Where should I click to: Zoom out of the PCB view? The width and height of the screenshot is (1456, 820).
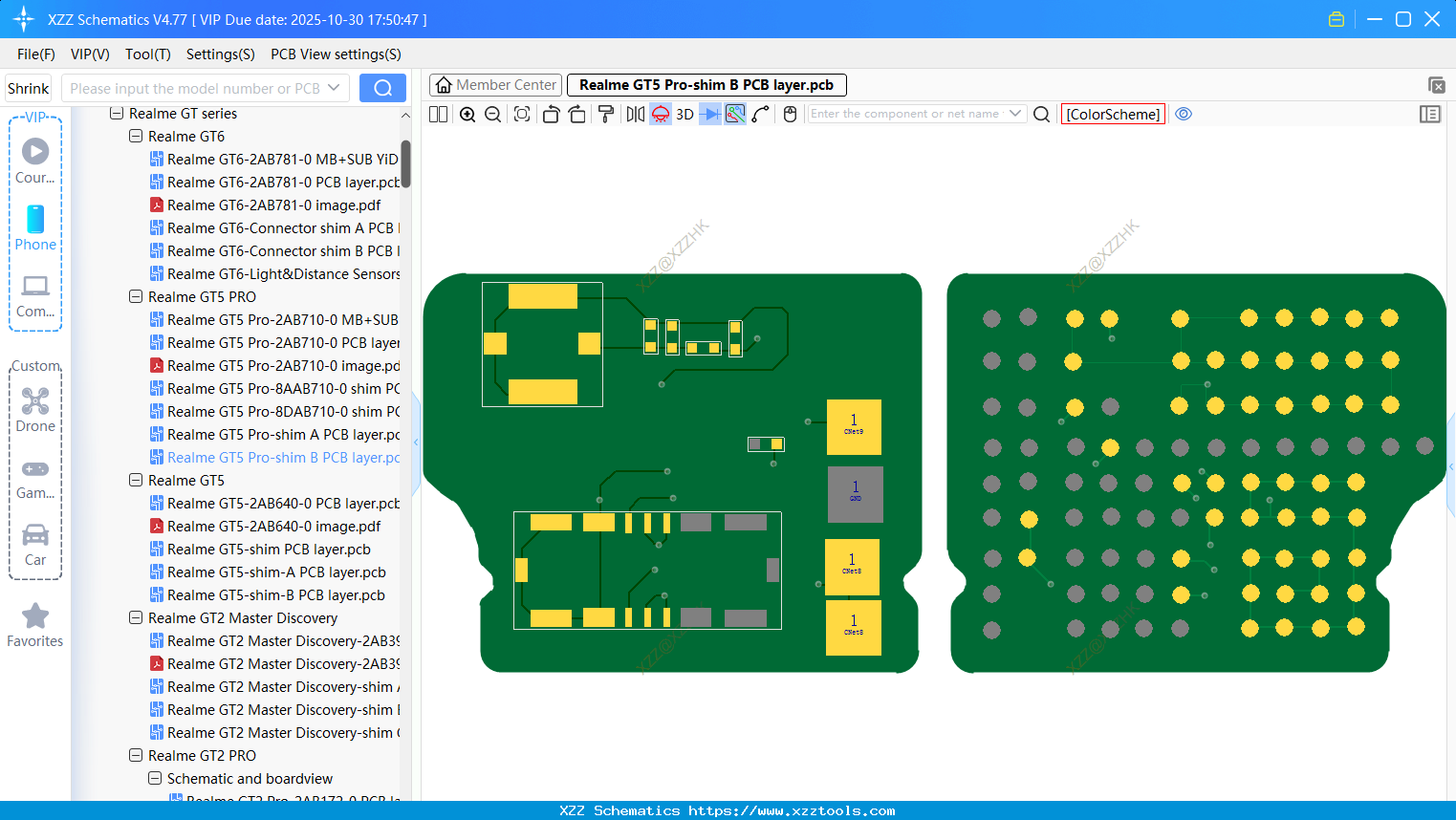493,114
